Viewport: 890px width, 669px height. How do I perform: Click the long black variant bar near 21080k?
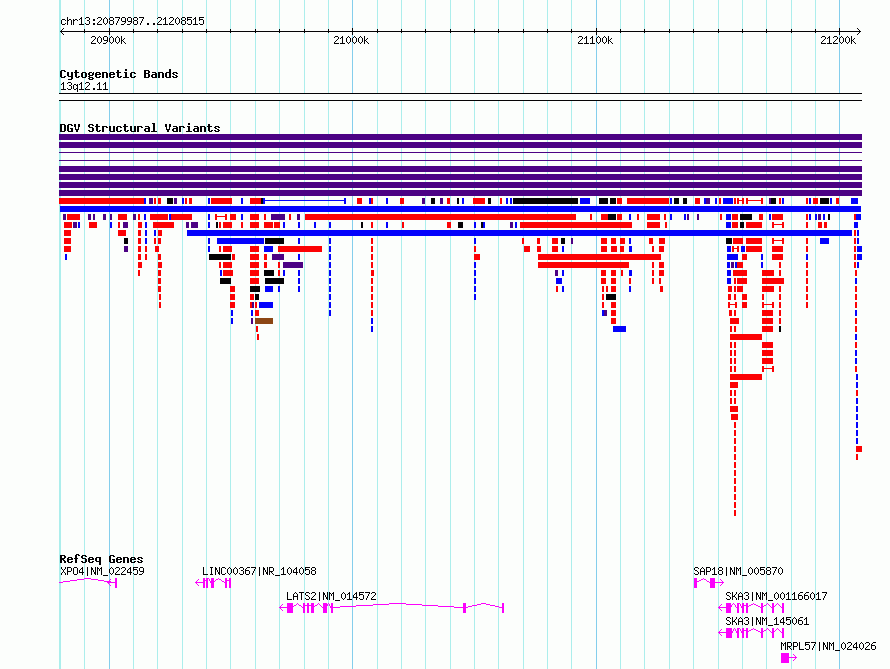[x=545, y=201]
